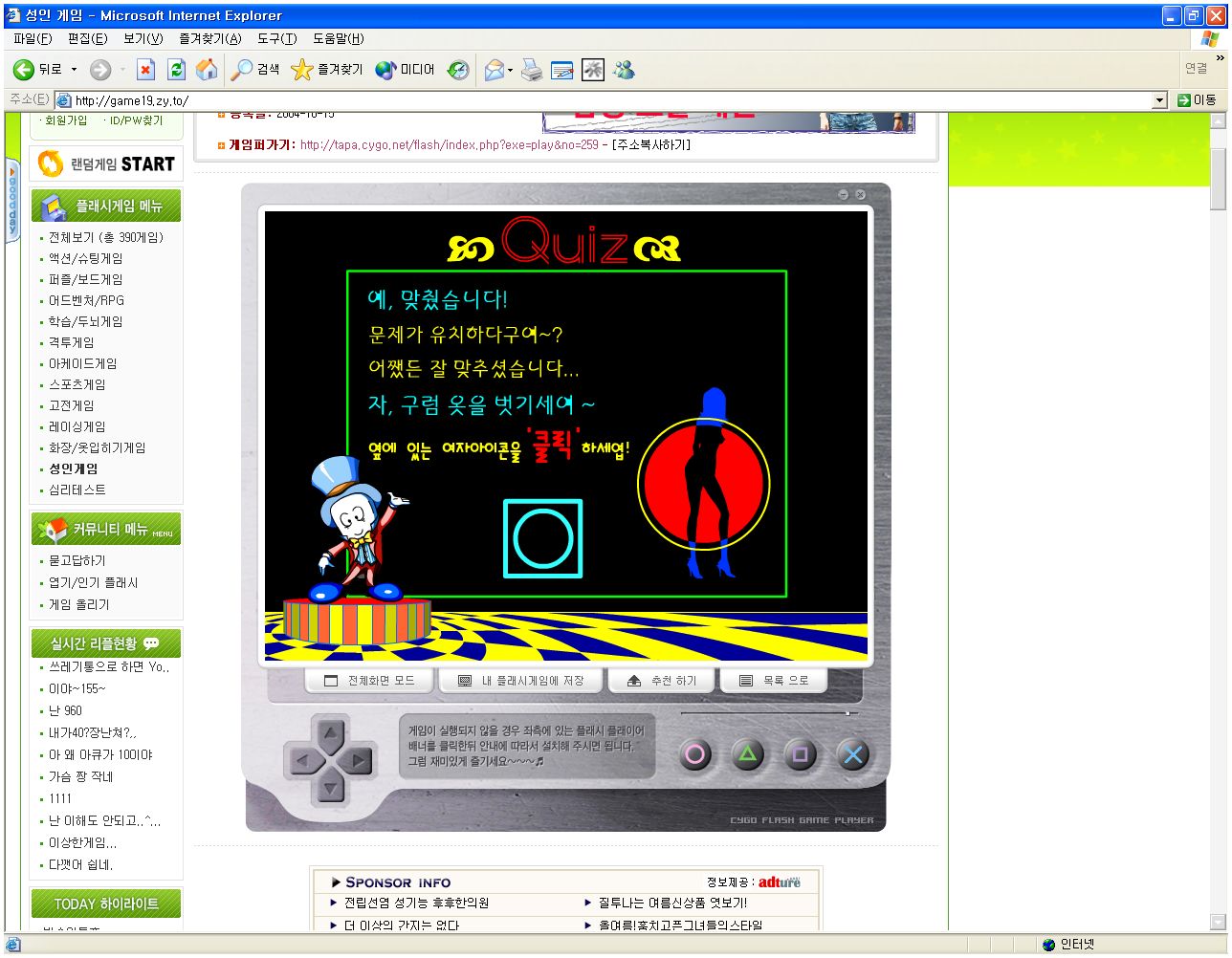The height and width of the screenshot is (958, 1232).
Task: Open the 도구(T) menu
Action: point(276,38)
